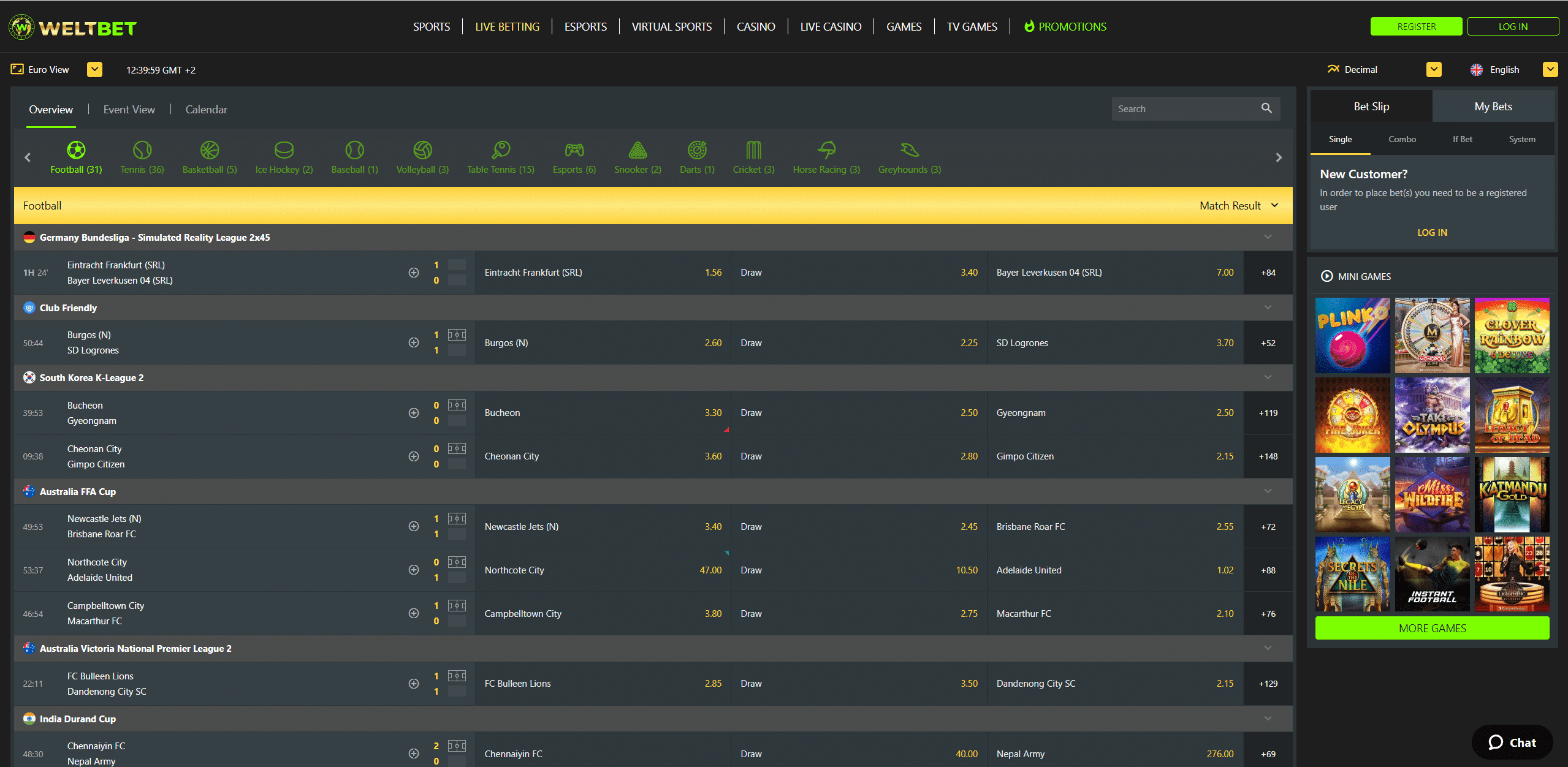Open the Plinko mini game thumbnail
Image resolution: width=1568 pixels, height=767 pixels.
tap(1352, 335)
